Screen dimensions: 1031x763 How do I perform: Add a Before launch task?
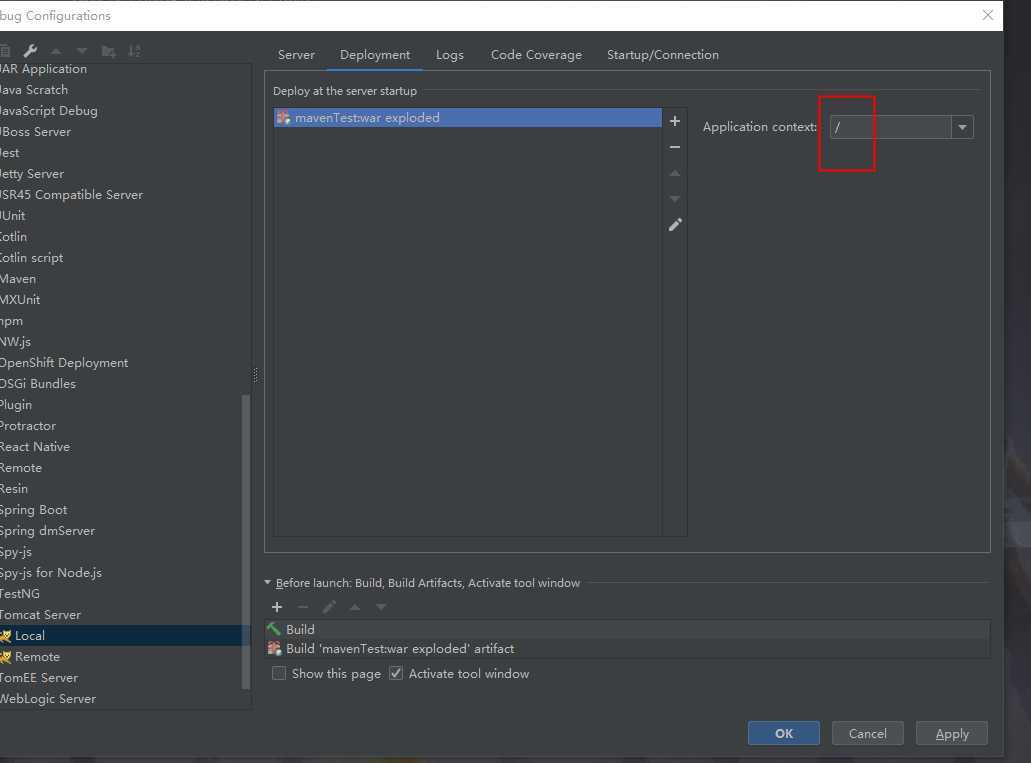point(277,607)
